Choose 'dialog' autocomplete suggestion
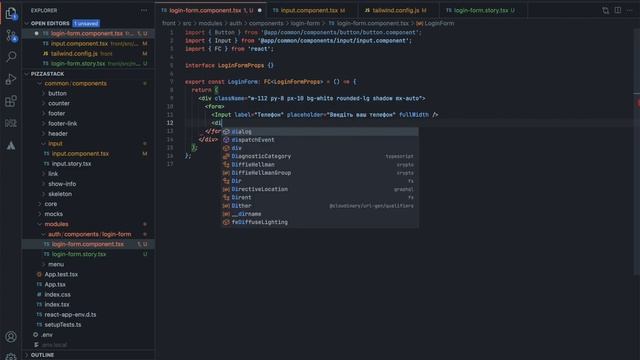Image resolution: width=640 pixels, height=360 pixels. [320, 132]
